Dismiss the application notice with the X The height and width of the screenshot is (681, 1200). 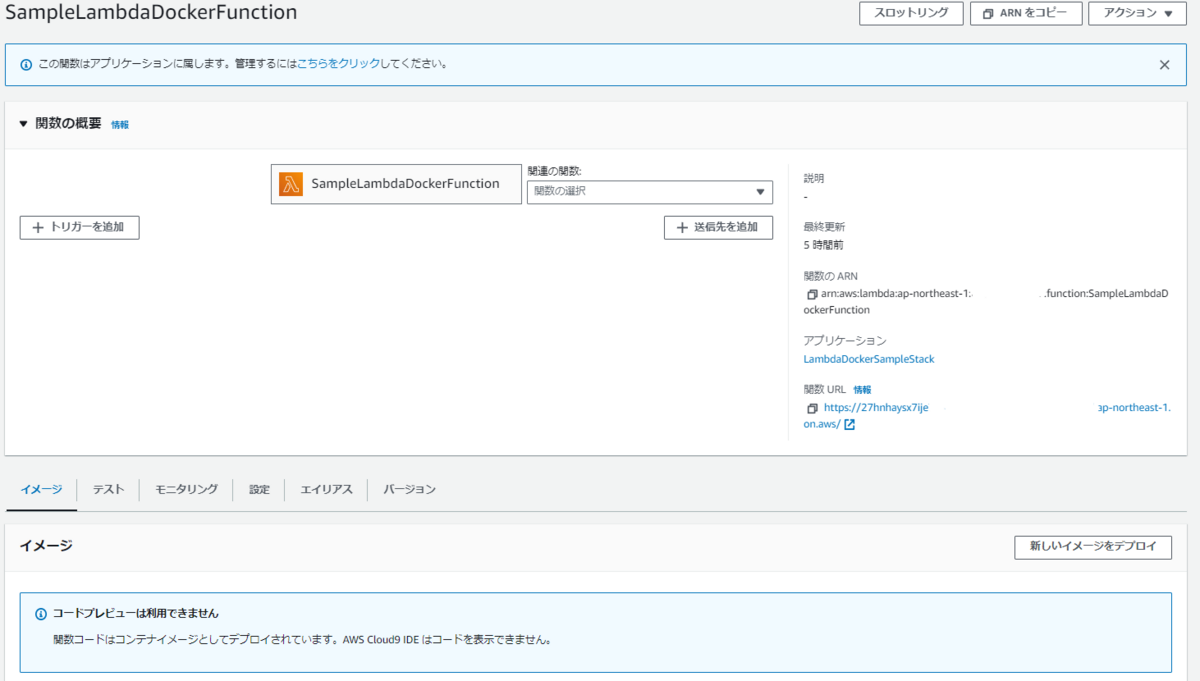(x=1164, y=64)
